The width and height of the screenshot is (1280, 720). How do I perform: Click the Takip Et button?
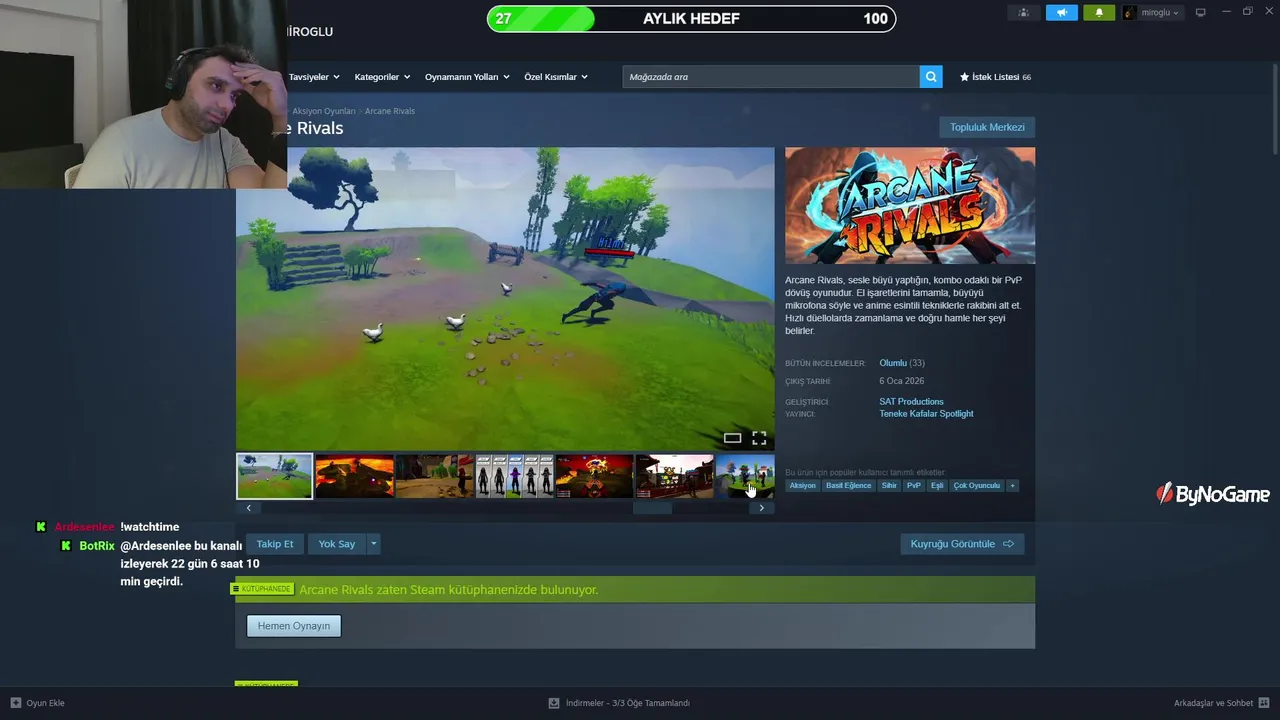pyautogui.click(x=275, y=544)
